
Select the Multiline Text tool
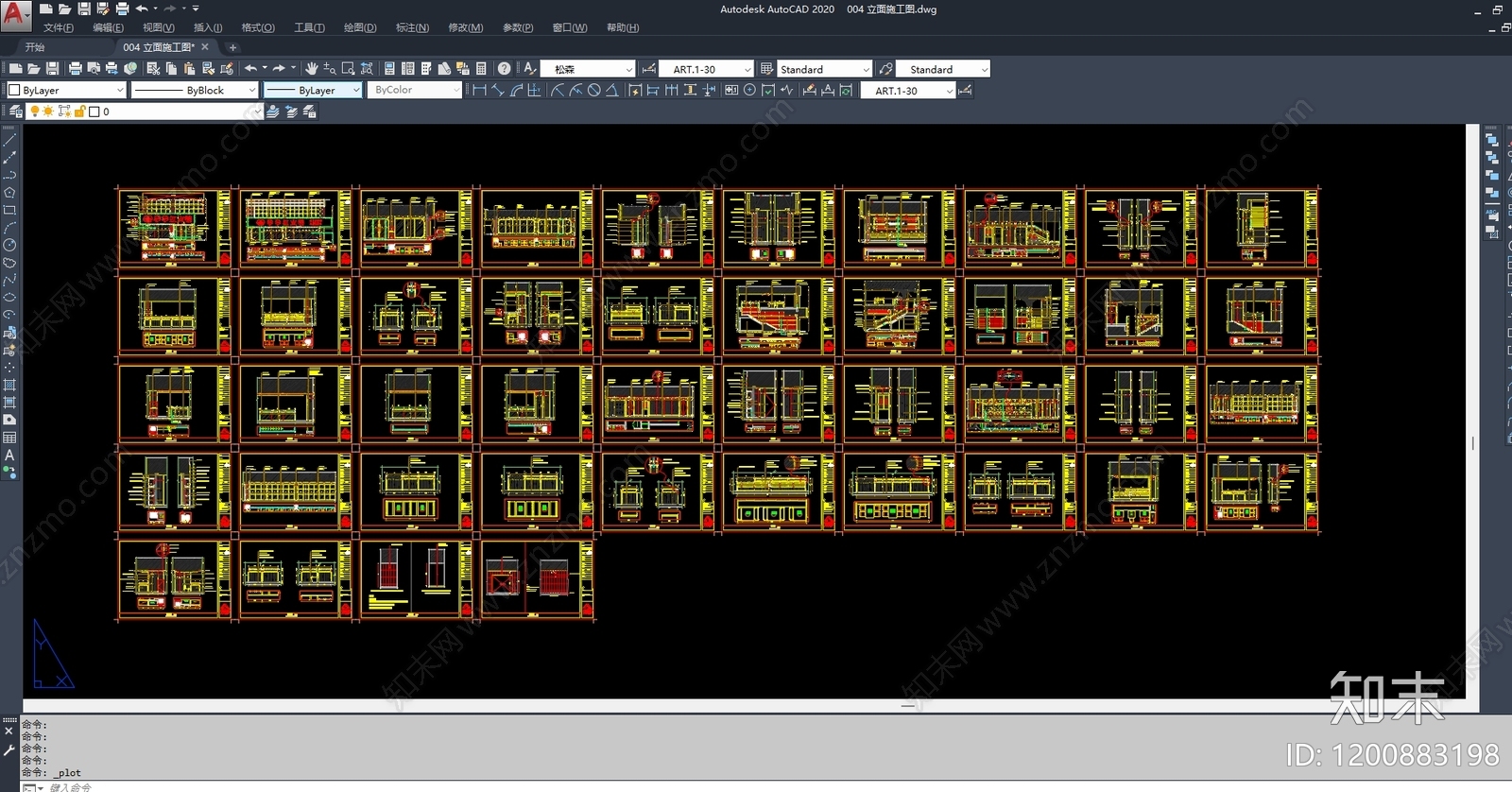click(x=9, y=455)
